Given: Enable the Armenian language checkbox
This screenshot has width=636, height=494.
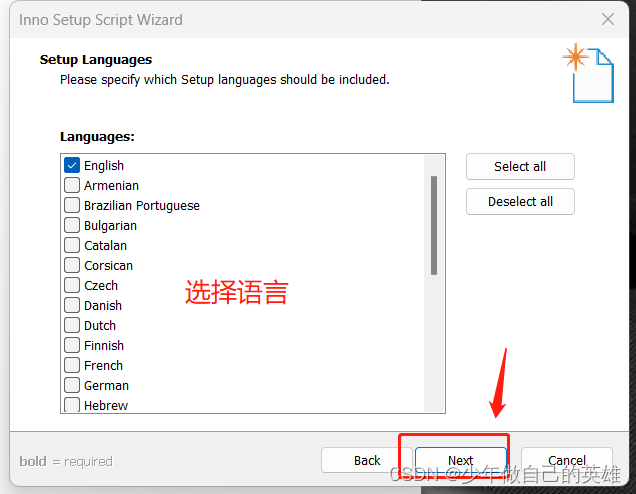Looking at the screenshot, I should [x=72, y=185].
